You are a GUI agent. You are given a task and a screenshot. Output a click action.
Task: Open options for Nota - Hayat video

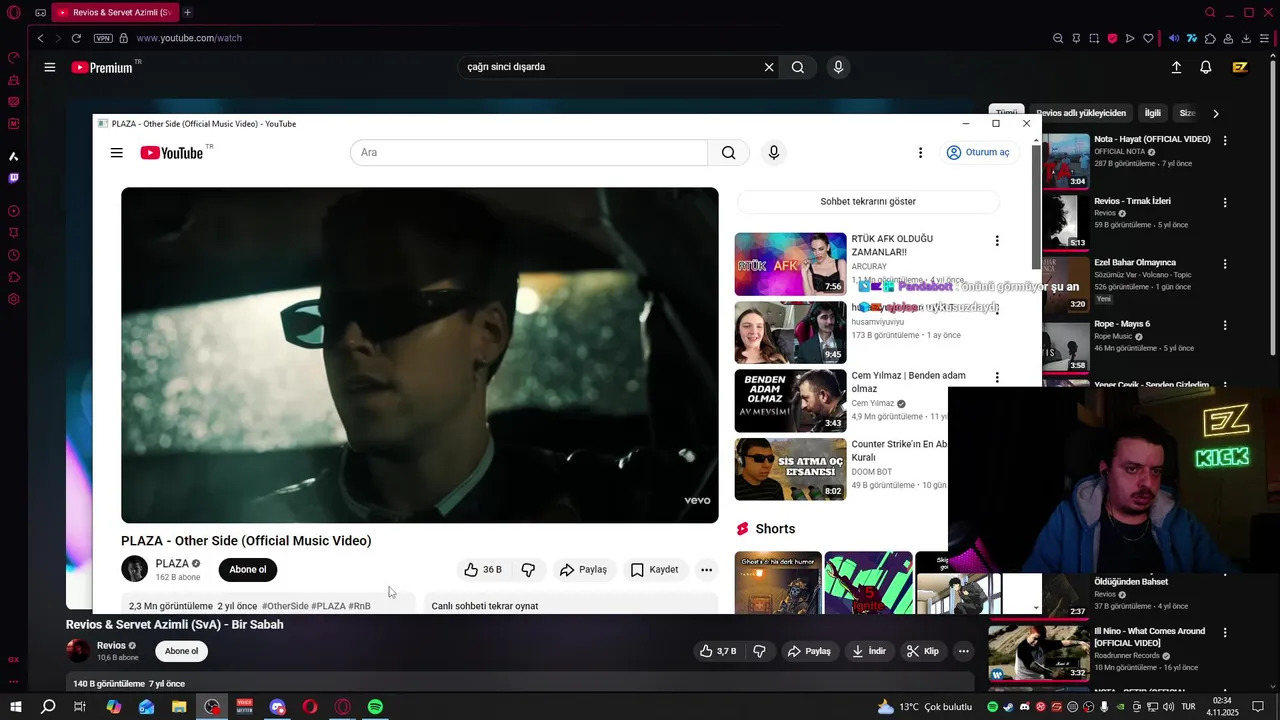1225,141
